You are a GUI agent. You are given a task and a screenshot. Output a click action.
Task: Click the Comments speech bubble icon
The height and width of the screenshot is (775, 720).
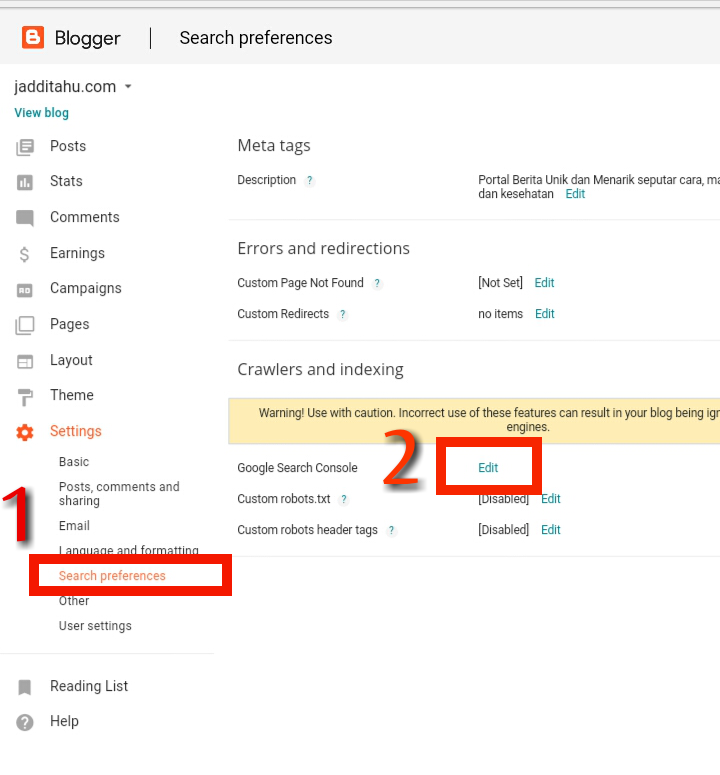(25, 218)
